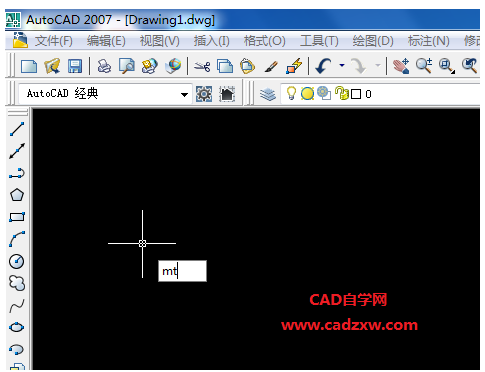The width and height of the screenshot is (485, 372).
Task: Select the Construction Line tool
Action: click(x=17, y=151)
